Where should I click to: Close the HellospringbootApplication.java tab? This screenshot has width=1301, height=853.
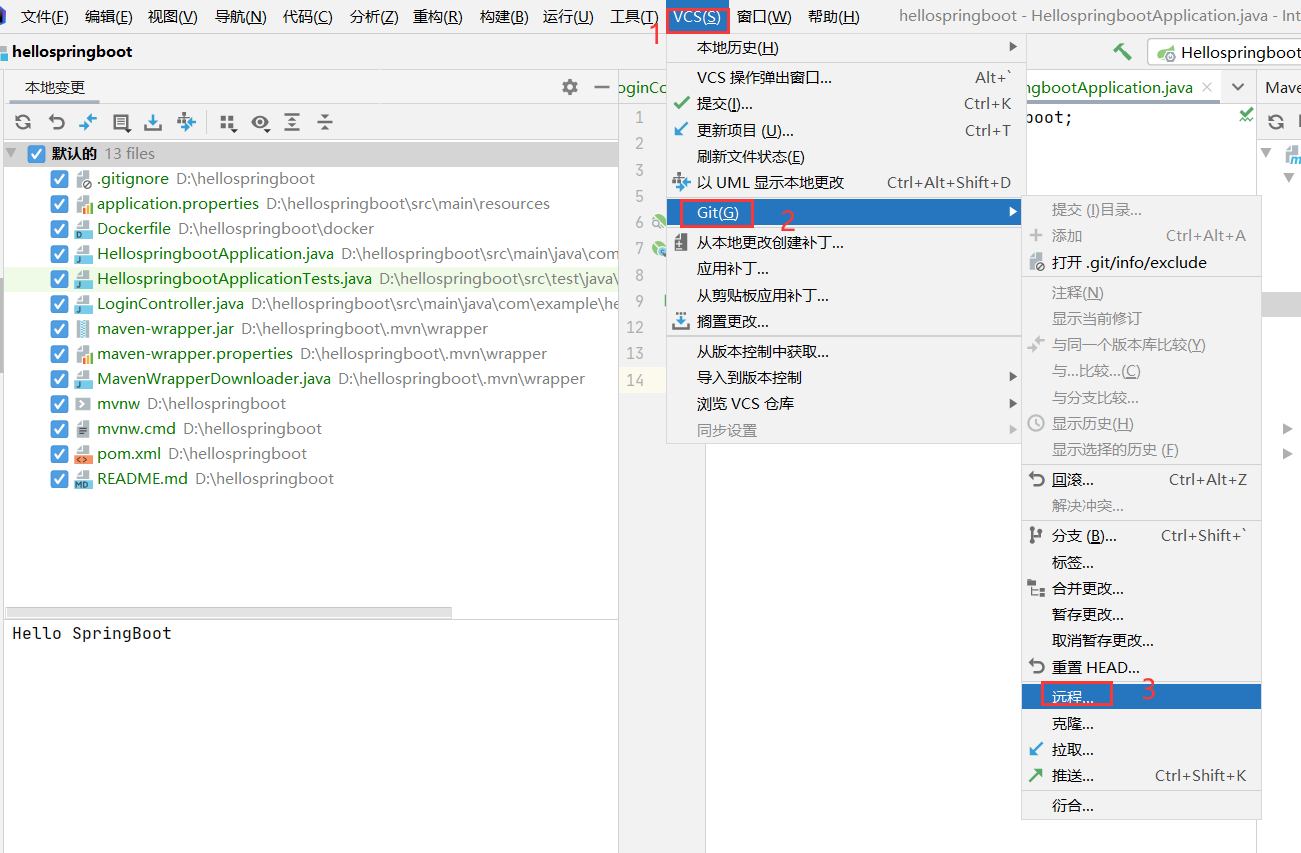(1207, 88)
